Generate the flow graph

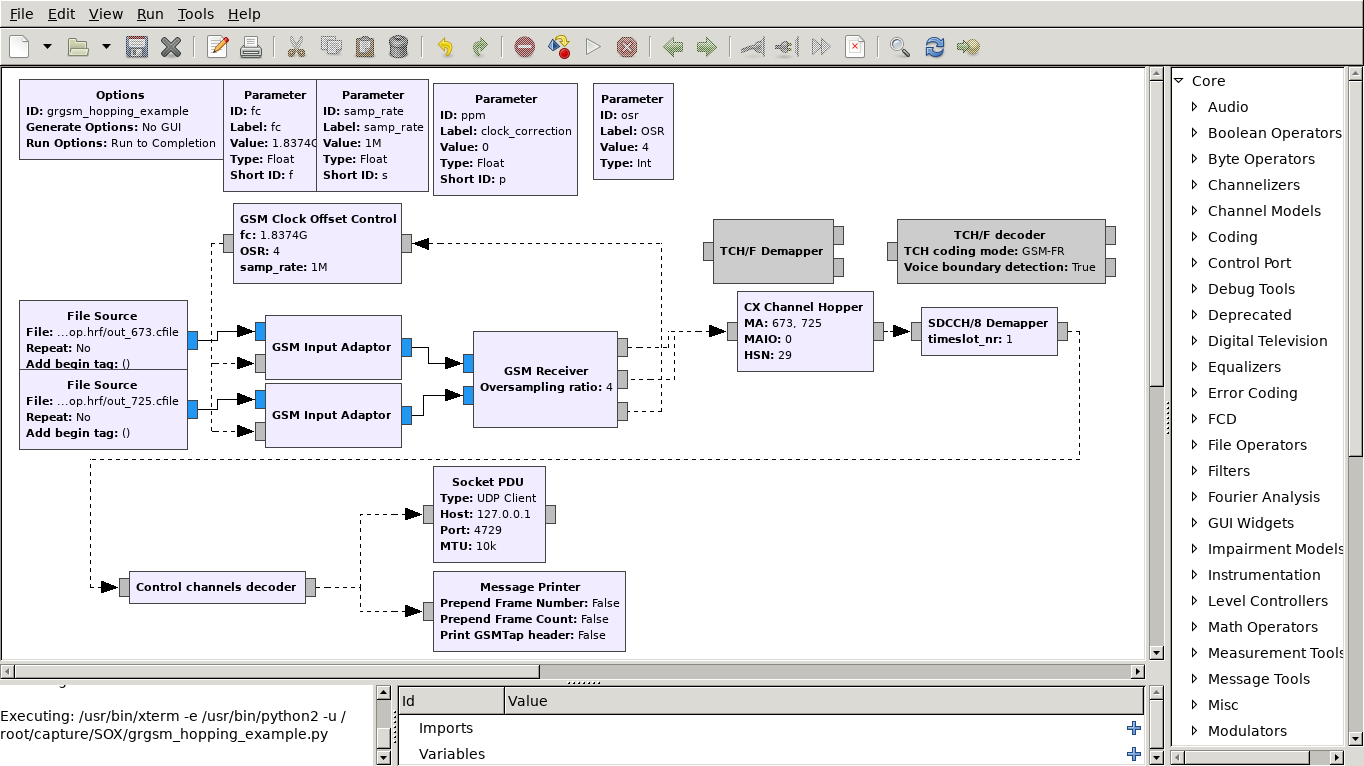point(559,46)
